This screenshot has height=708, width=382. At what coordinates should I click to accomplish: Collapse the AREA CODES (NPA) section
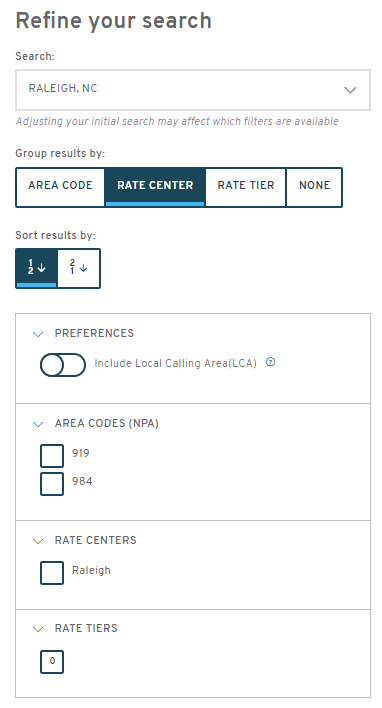(38, 424)
